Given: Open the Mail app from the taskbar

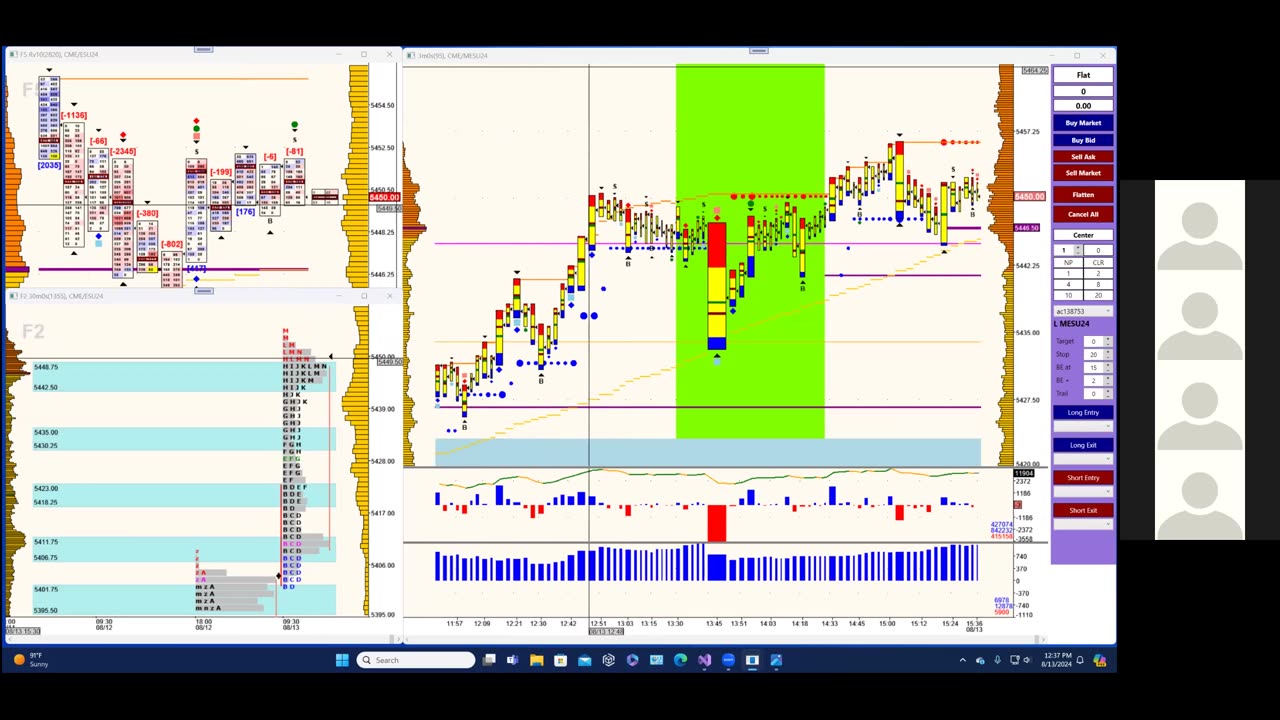Looking at the screenshot, I should coord(584,660).
